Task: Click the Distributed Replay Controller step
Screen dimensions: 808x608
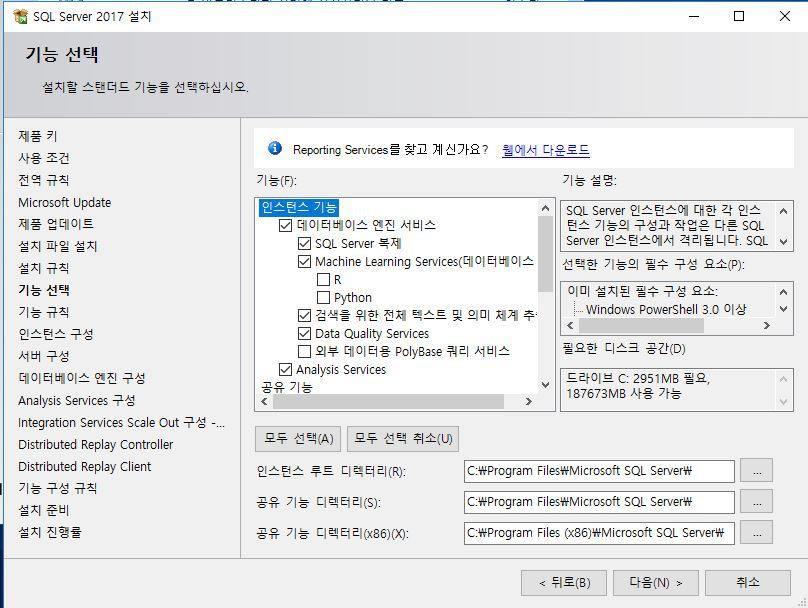Action: 95,445
